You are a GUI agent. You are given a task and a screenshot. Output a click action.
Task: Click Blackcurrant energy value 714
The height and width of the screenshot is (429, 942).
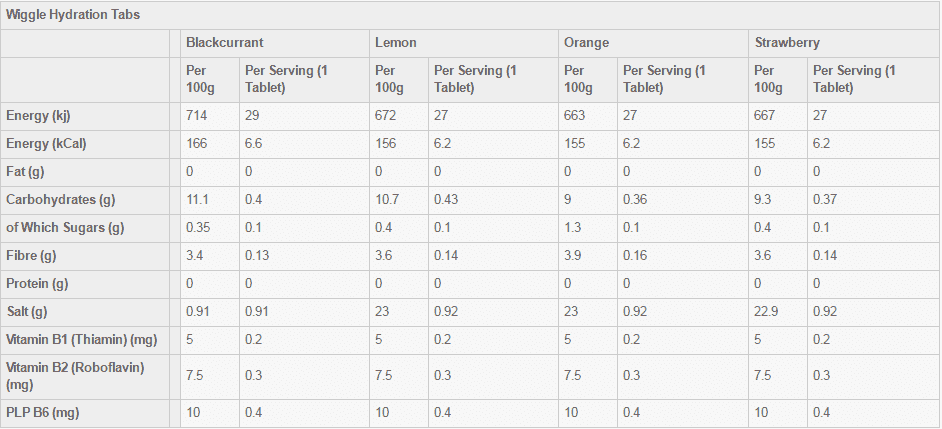(x=196, y=115)
